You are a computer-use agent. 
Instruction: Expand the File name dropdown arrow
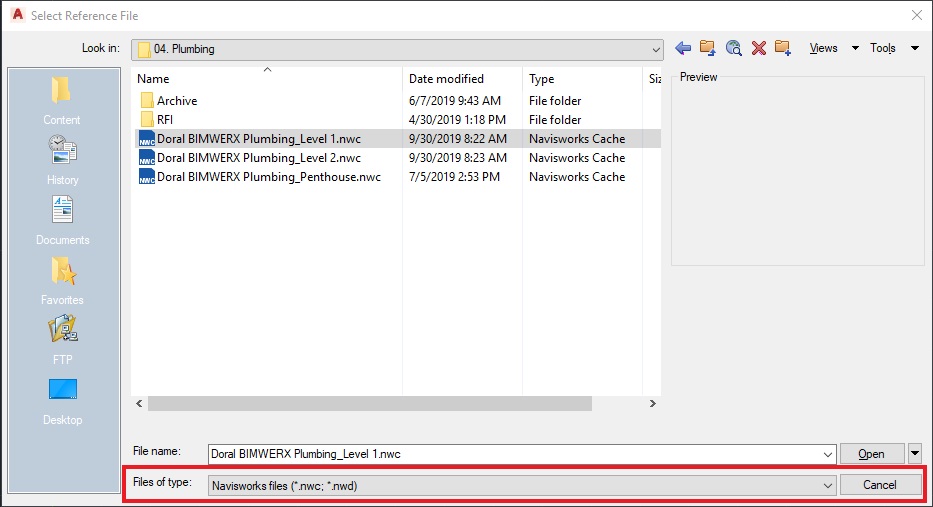pyautogui.click(x=828, y=454)
